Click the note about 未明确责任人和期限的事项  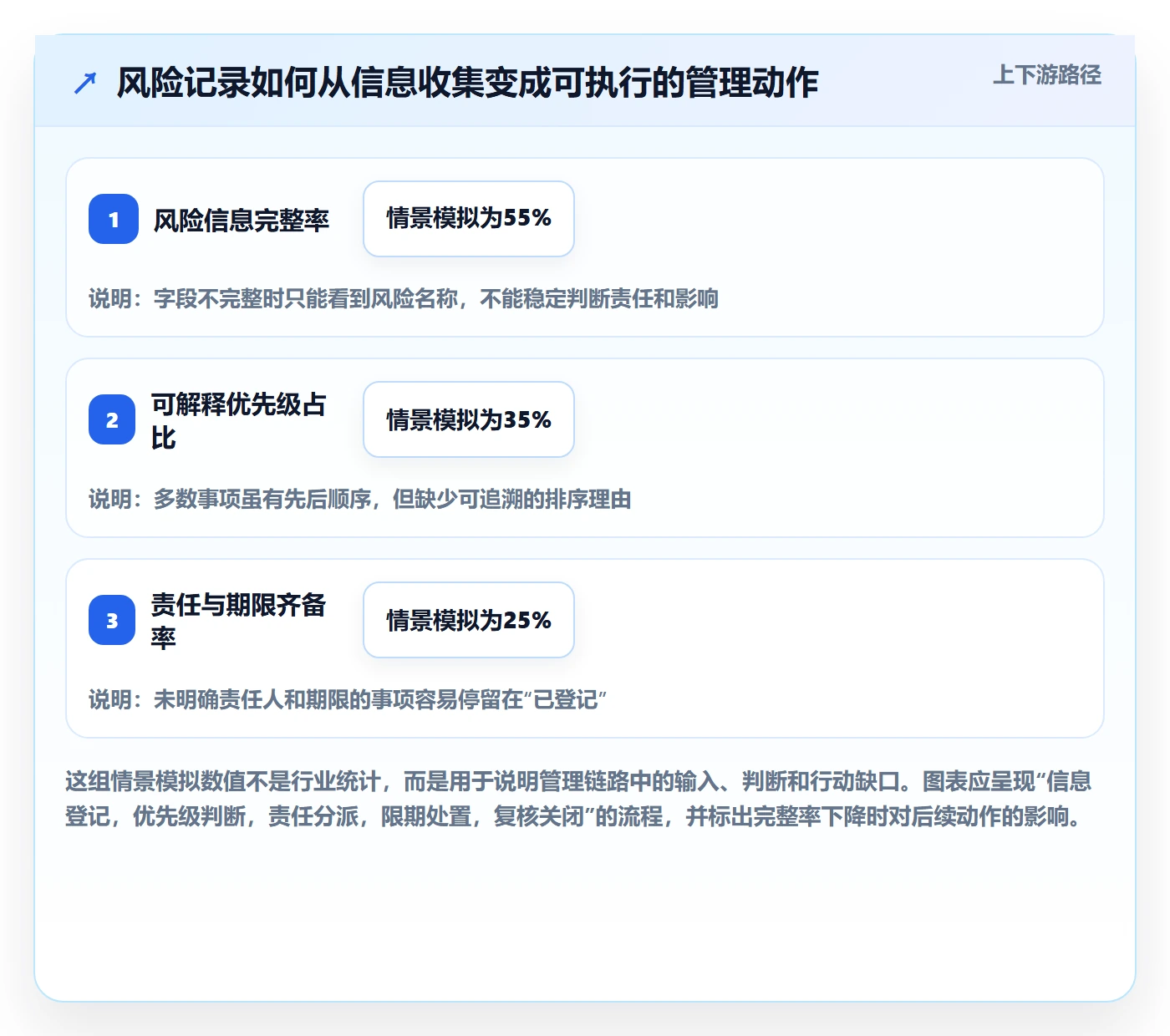pyautogui.click(x=348, y=699)
